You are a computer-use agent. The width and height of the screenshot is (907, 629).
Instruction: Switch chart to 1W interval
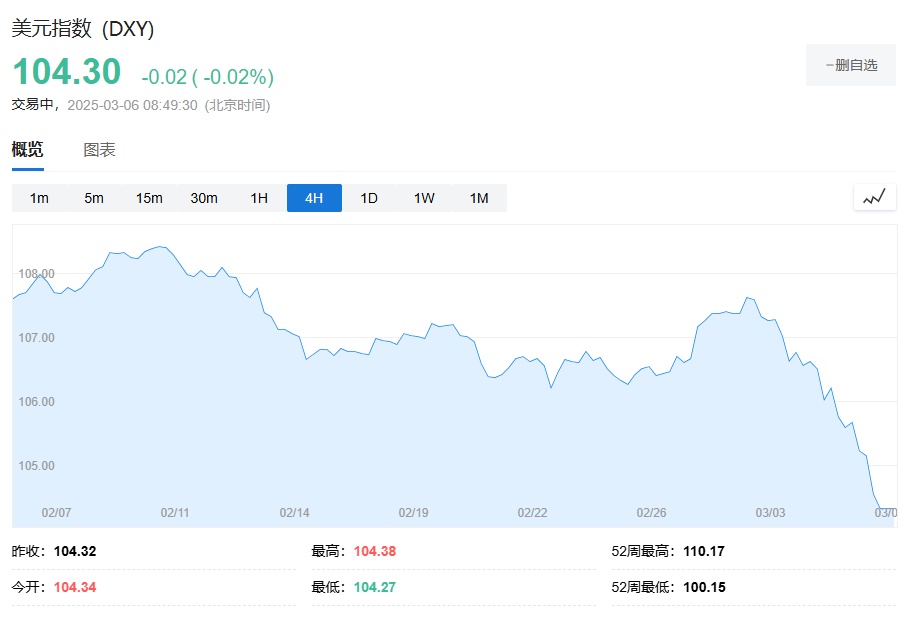coord(424,198)
